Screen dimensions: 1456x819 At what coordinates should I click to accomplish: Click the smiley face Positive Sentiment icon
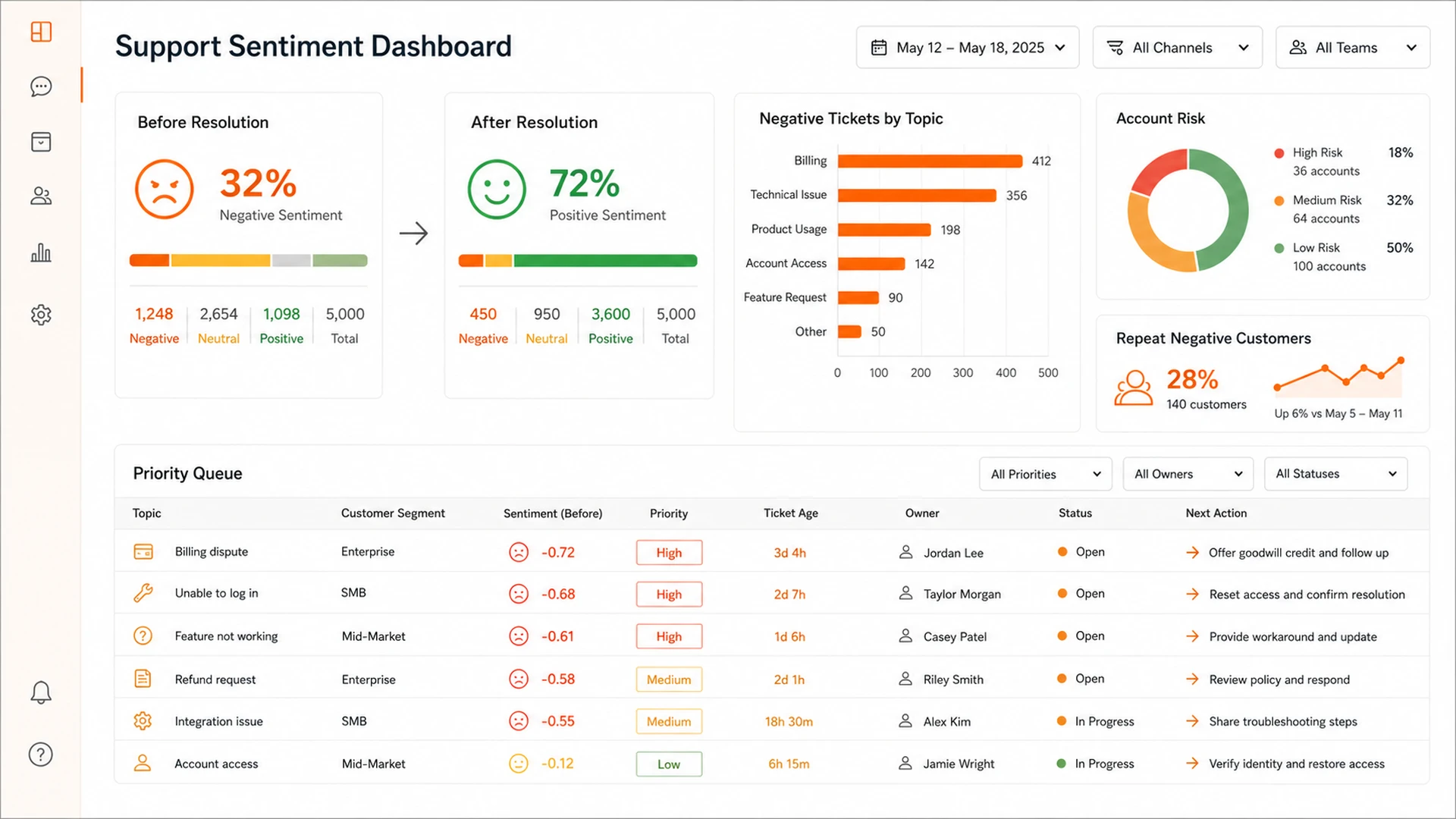(497, 189)
